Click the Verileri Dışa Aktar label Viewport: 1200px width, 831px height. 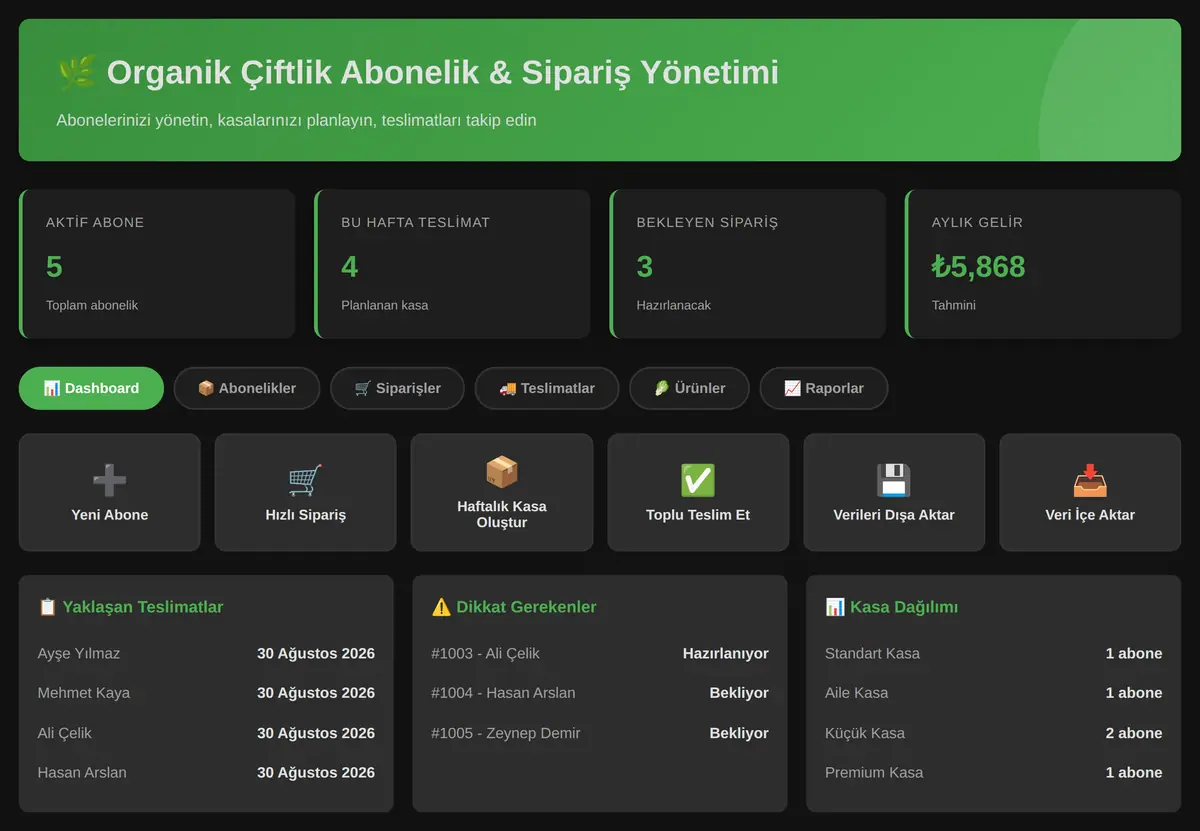pos(894,515)
